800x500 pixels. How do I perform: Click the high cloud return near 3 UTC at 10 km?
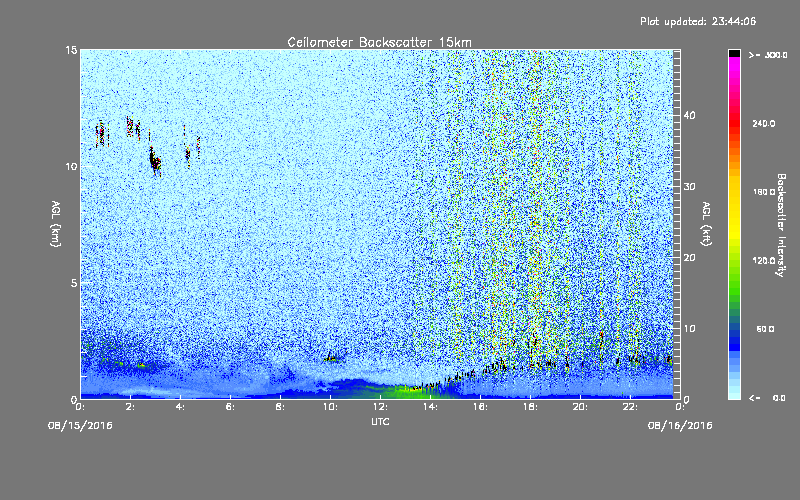click(x=155, y=161)
